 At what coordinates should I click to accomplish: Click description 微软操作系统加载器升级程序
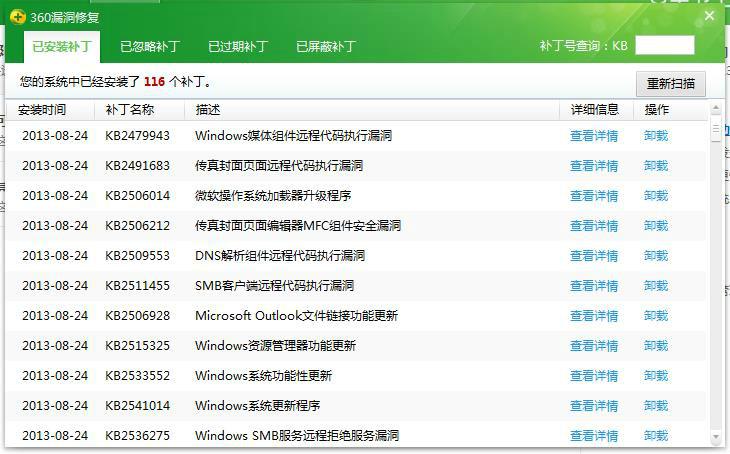pyautogui.click(x=273, y=196)
